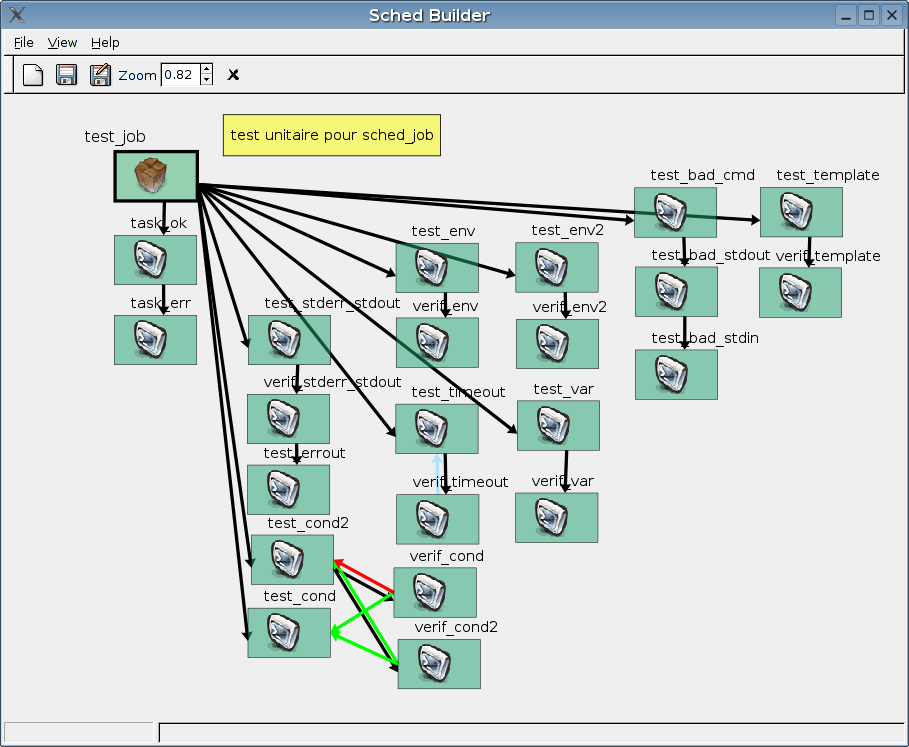Open the File menu
Image resolution: width=909 pixels, height=747 pixels.
coord(23,42)
